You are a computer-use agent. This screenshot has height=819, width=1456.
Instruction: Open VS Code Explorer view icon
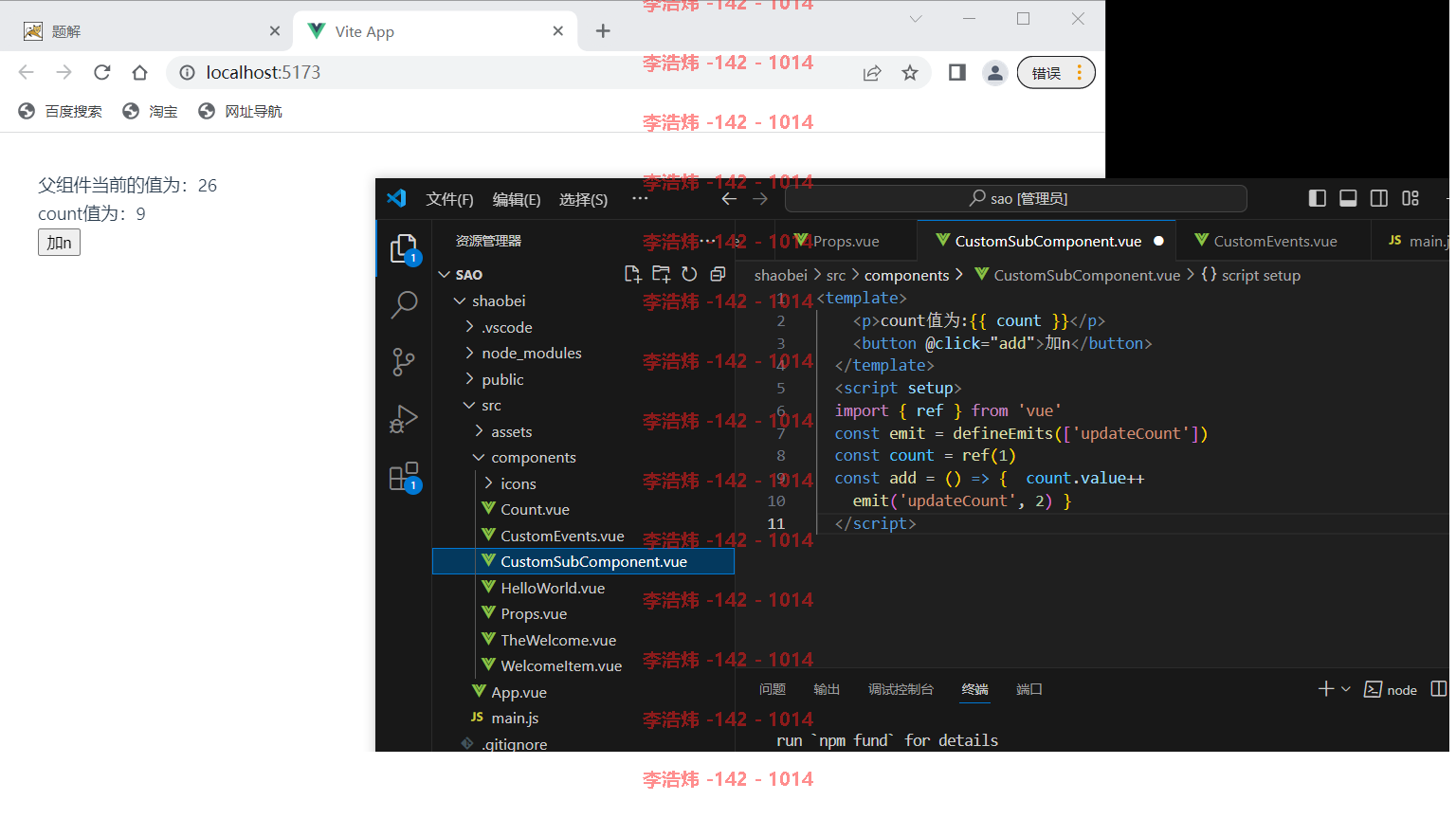(405, 248)
